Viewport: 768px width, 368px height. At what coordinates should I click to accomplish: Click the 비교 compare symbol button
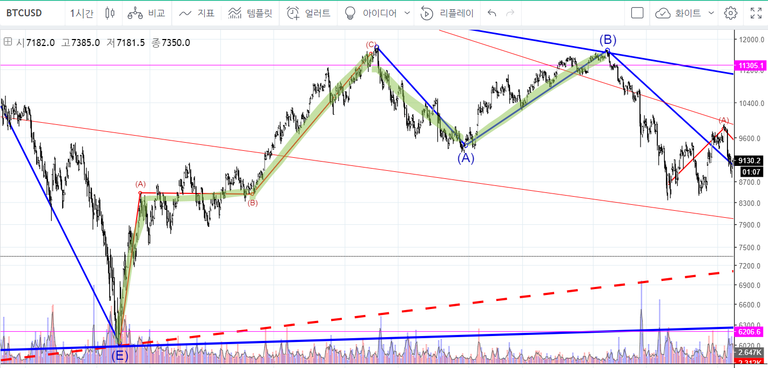tap(146, 13)
